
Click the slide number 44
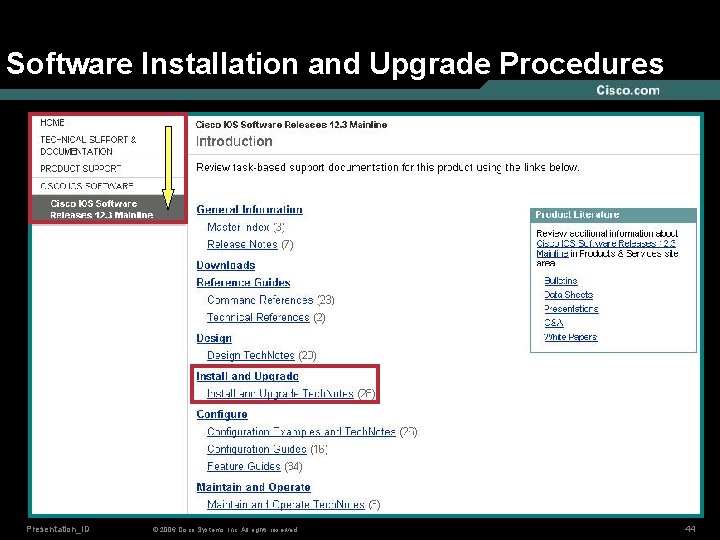(x=690, y=529)
